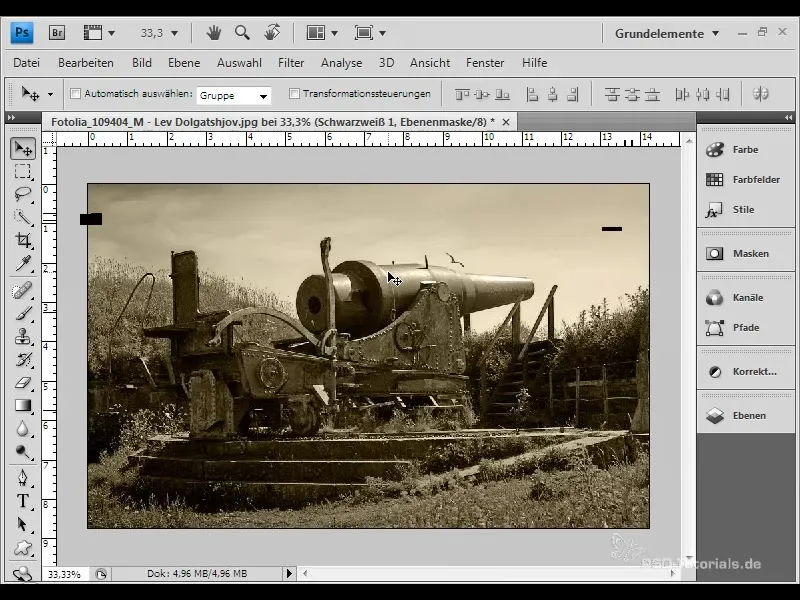Select the Type tool
This screenshot has height=600, width=800.
click(23, 501)
